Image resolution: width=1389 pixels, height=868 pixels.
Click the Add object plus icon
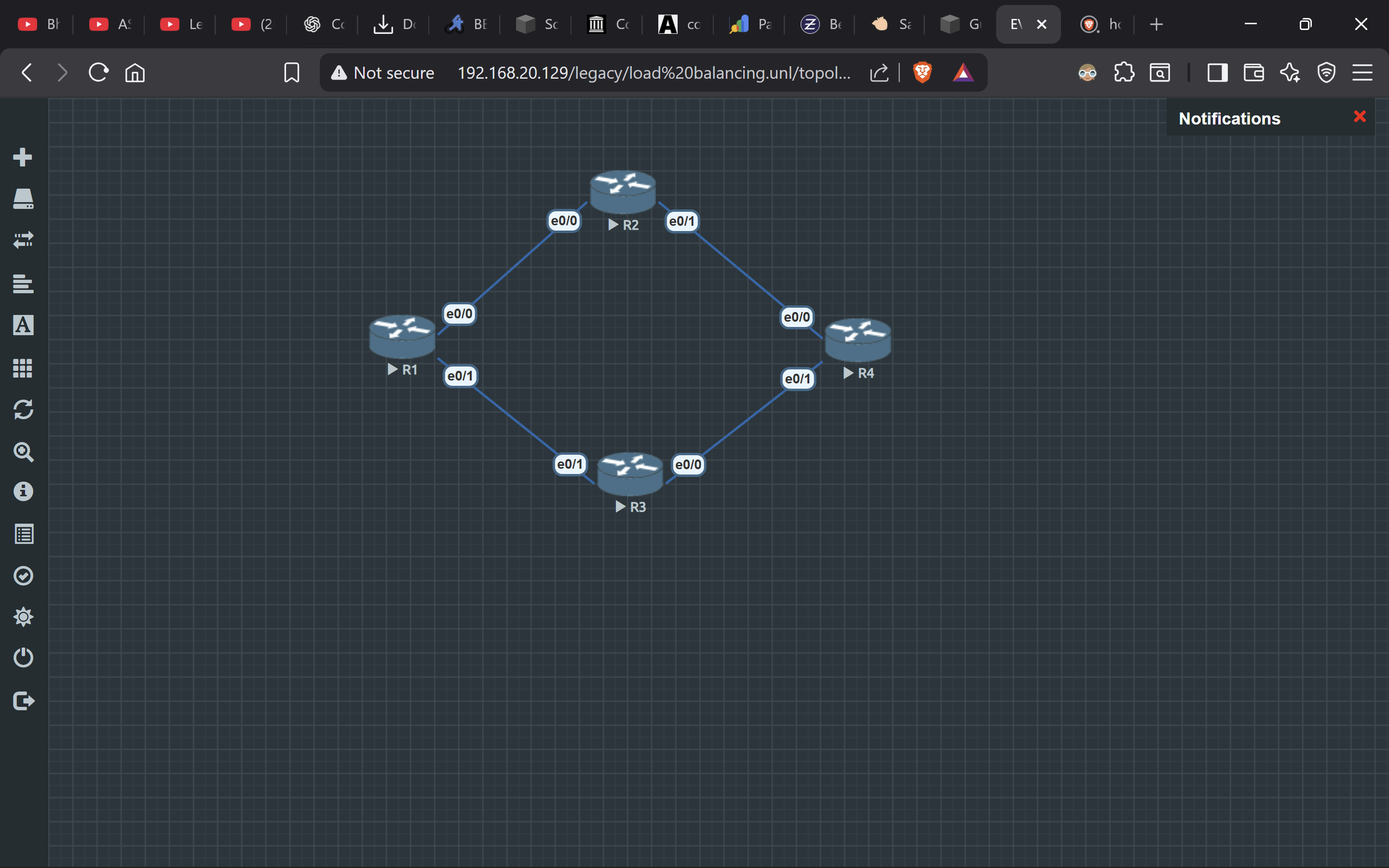(23, 157)
